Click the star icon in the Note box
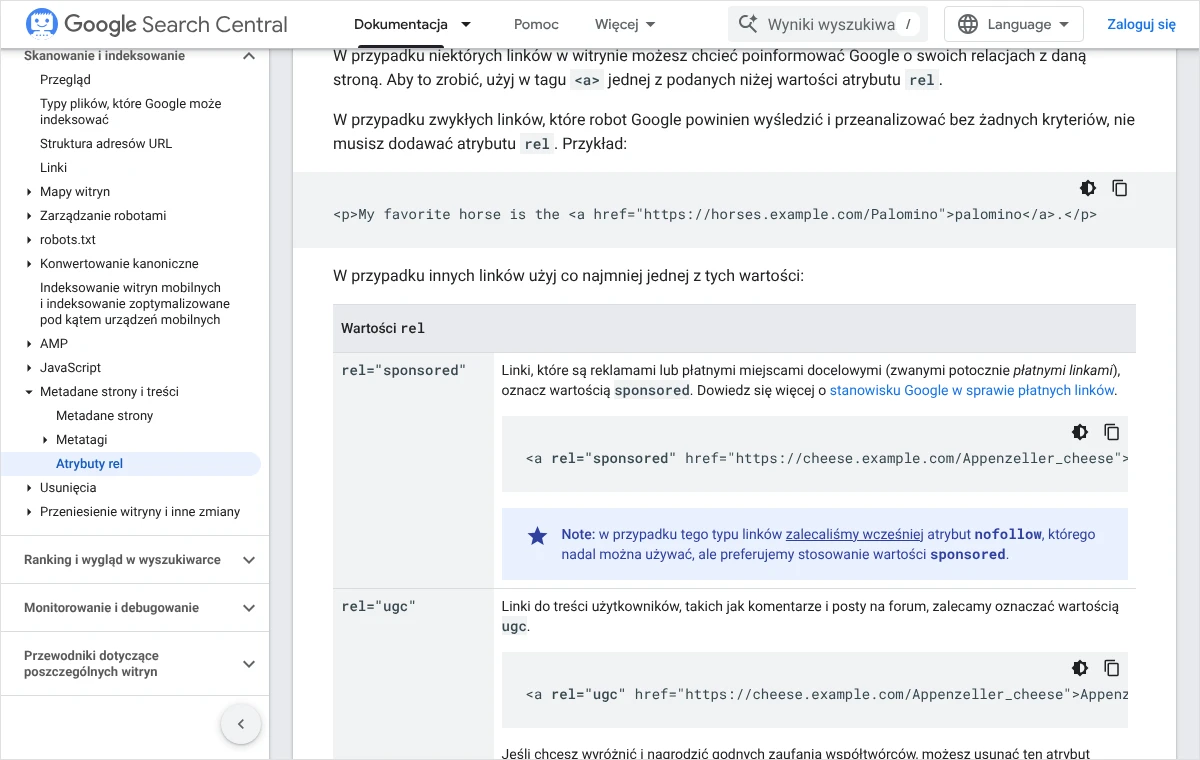 coord(538,536)
